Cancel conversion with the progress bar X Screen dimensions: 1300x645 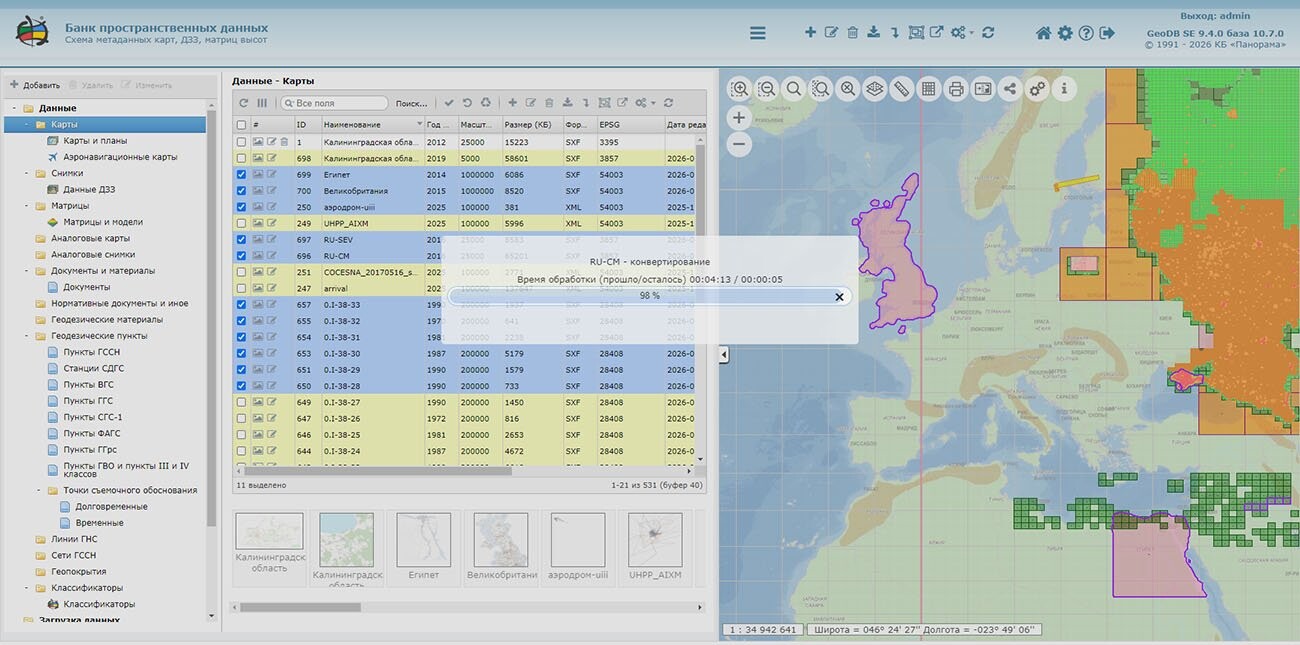[x=839, y=297]
